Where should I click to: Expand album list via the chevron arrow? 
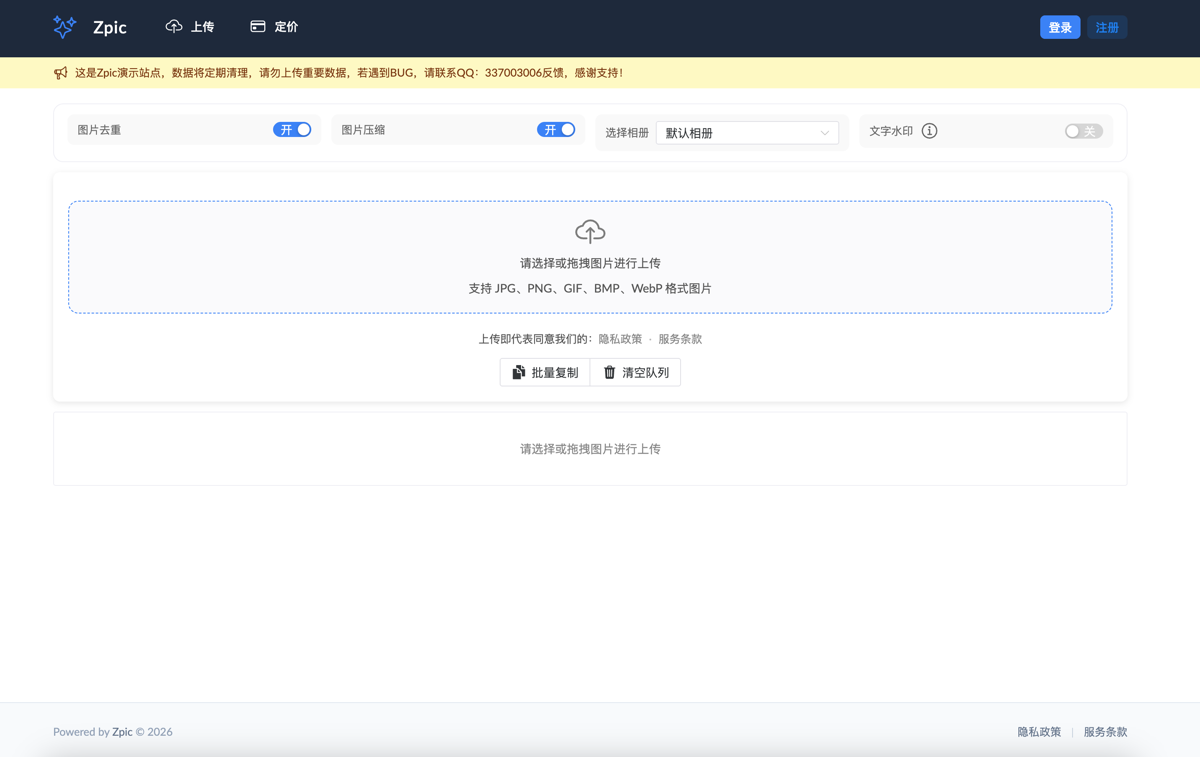tap(825, 133)
